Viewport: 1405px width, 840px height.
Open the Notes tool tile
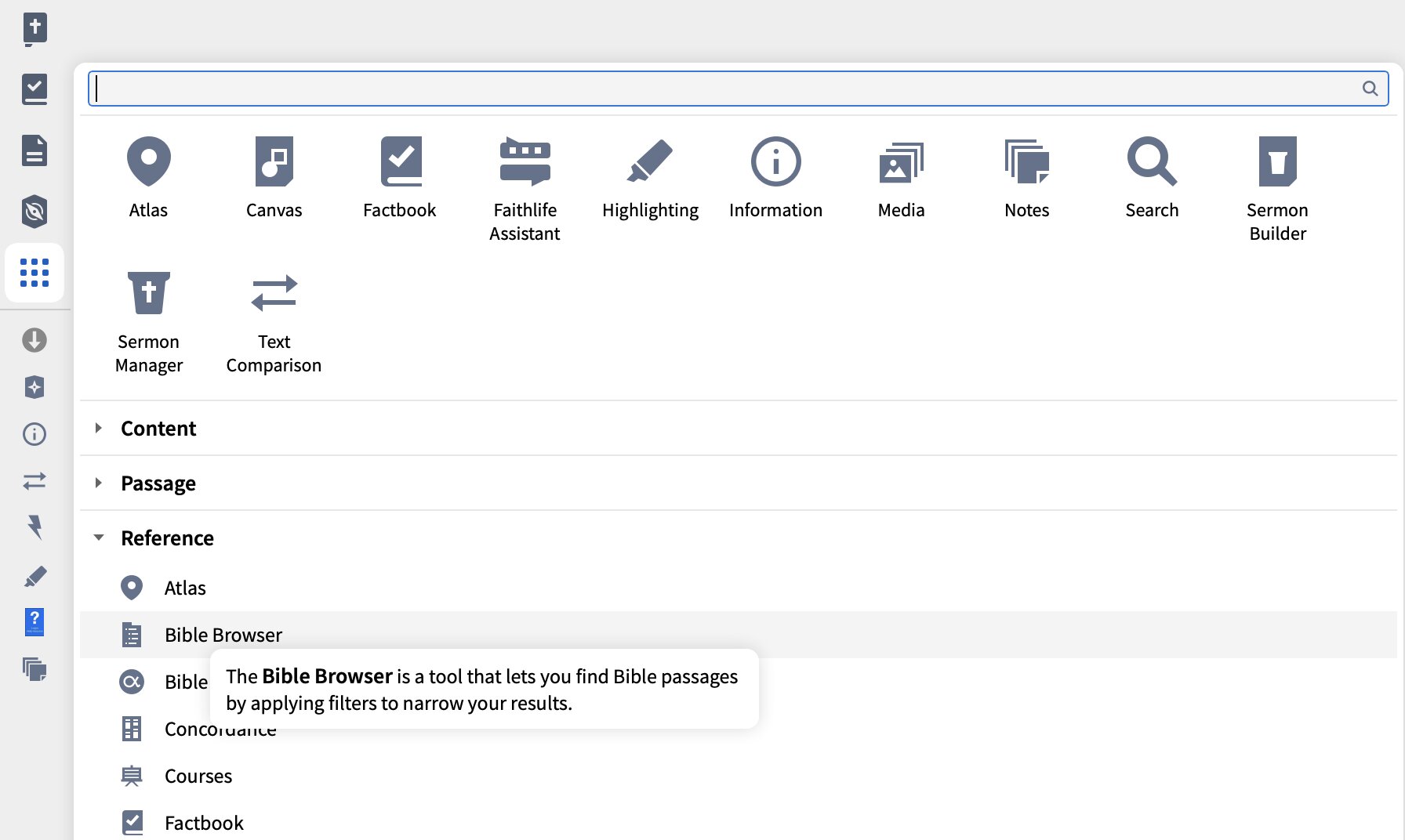1026,178
